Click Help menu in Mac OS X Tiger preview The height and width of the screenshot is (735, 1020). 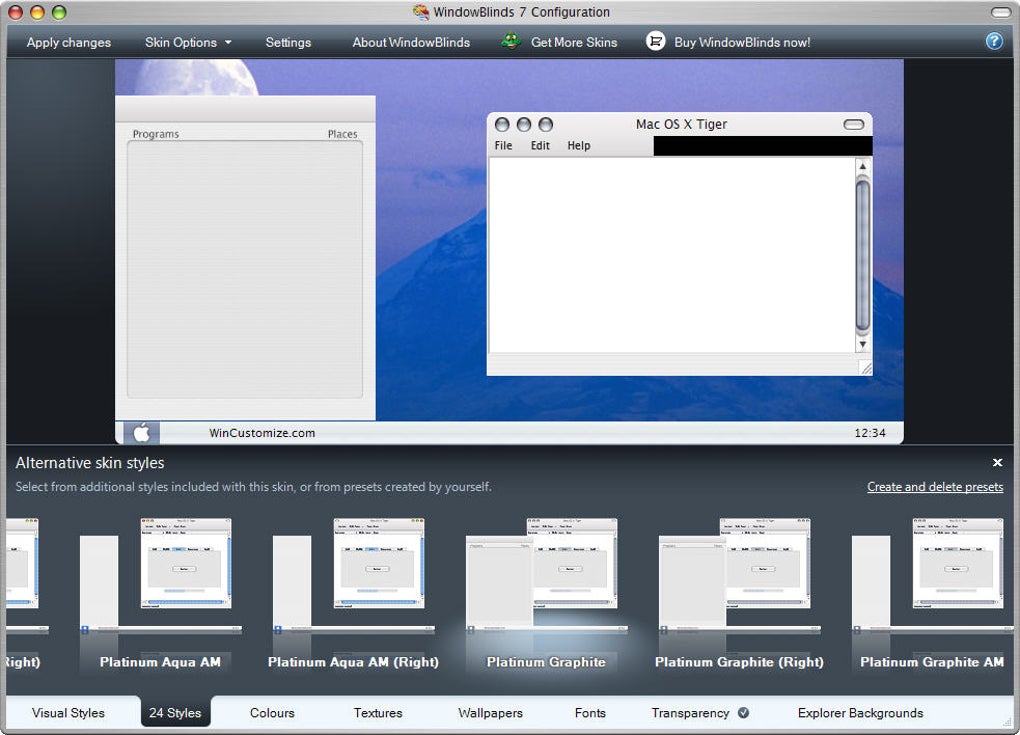pos(578,146)
